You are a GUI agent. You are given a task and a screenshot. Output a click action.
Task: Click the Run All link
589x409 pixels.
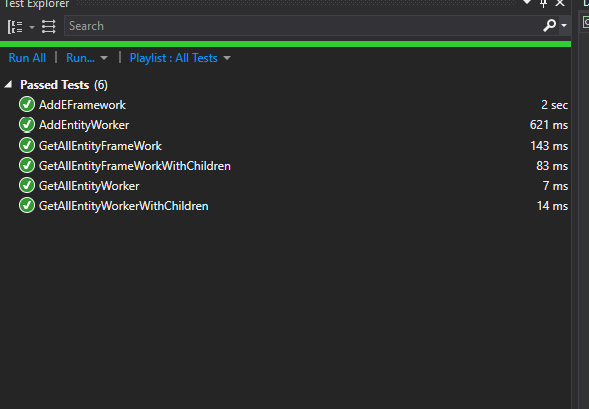click(27, 58)
